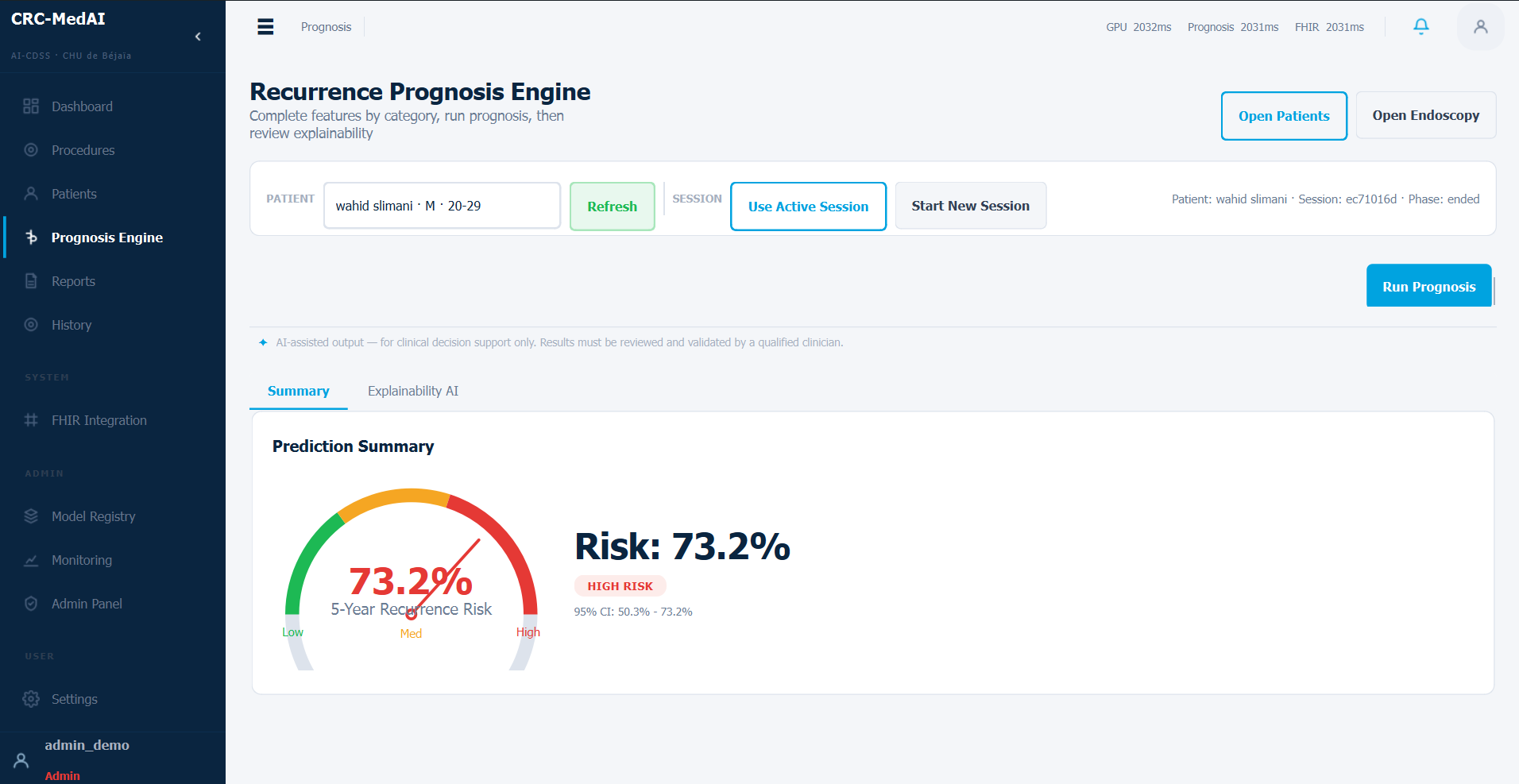The height and width of the screenshot is (784, 1519).
Task: Click the Patients person icon
Action: [x=31, y=194]
